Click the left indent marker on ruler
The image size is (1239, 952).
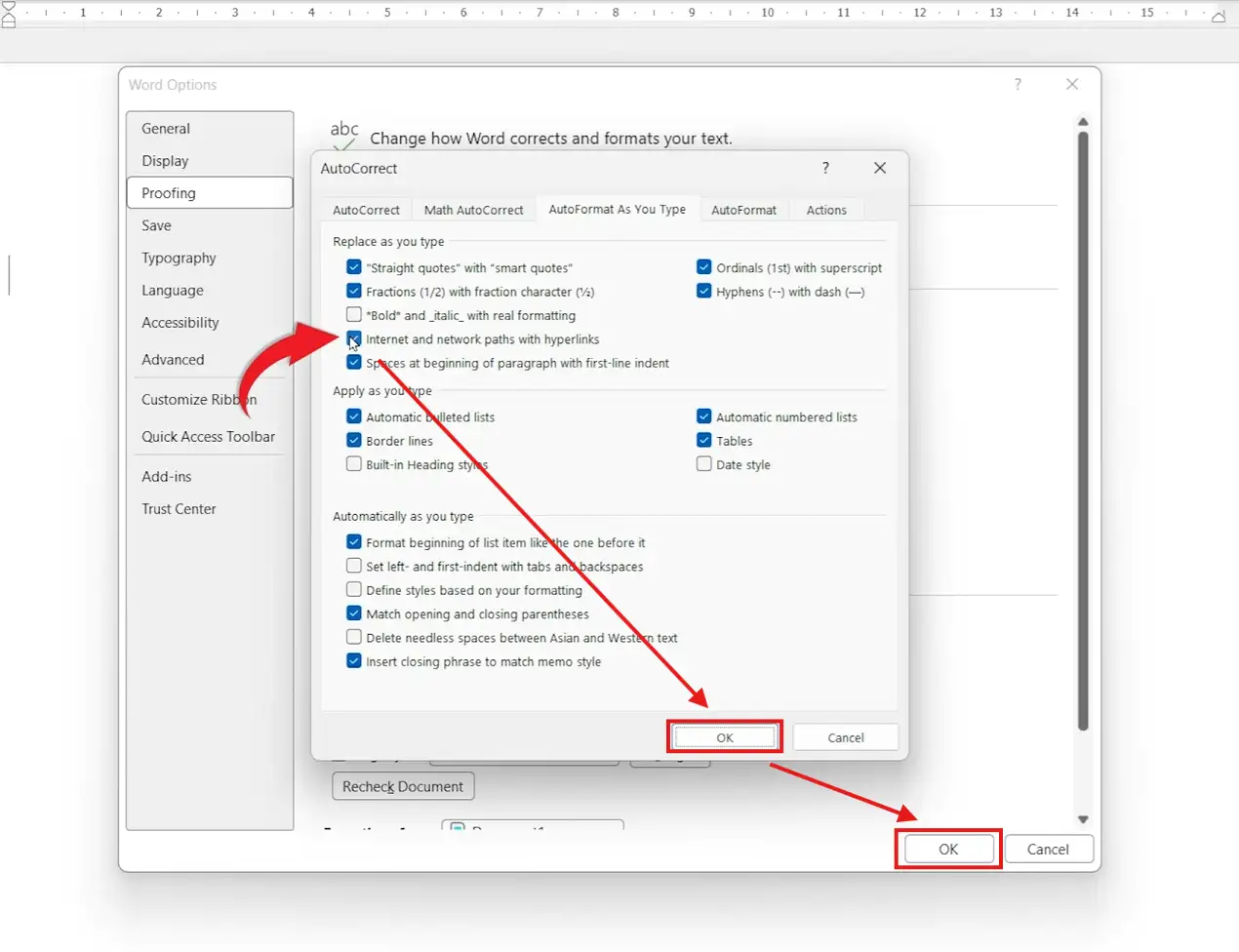coord(9,14)
